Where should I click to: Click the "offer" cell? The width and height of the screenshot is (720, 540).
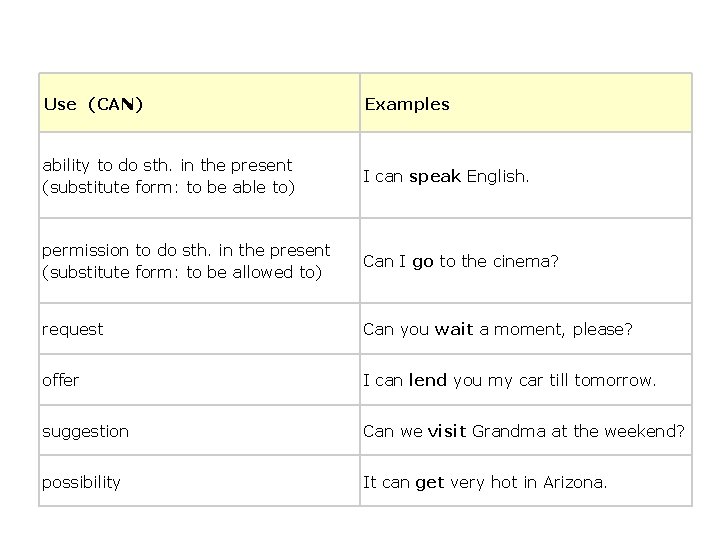(61, 380)
